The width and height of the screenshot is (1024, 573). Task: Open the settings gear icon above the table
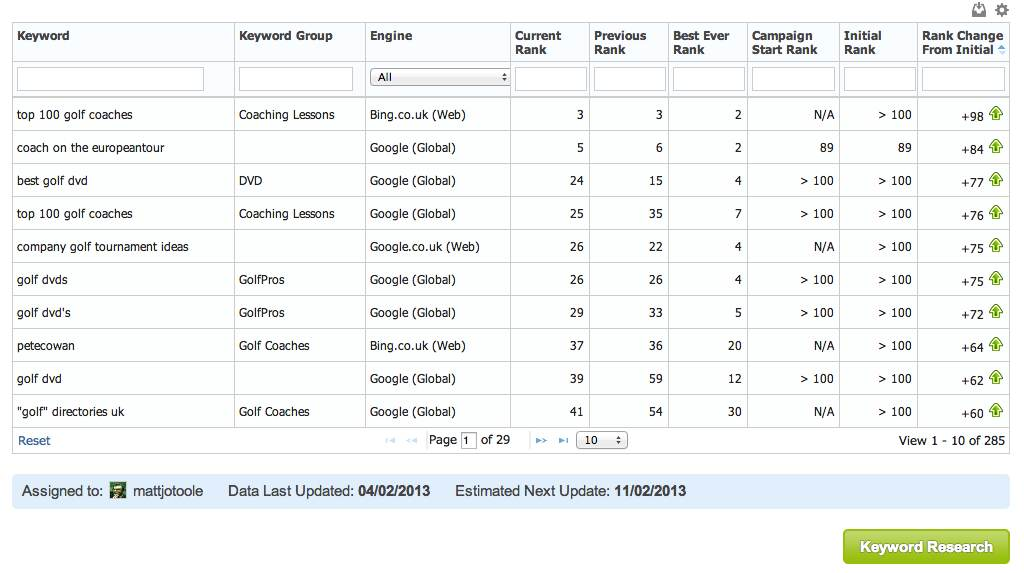(1002, 10)
